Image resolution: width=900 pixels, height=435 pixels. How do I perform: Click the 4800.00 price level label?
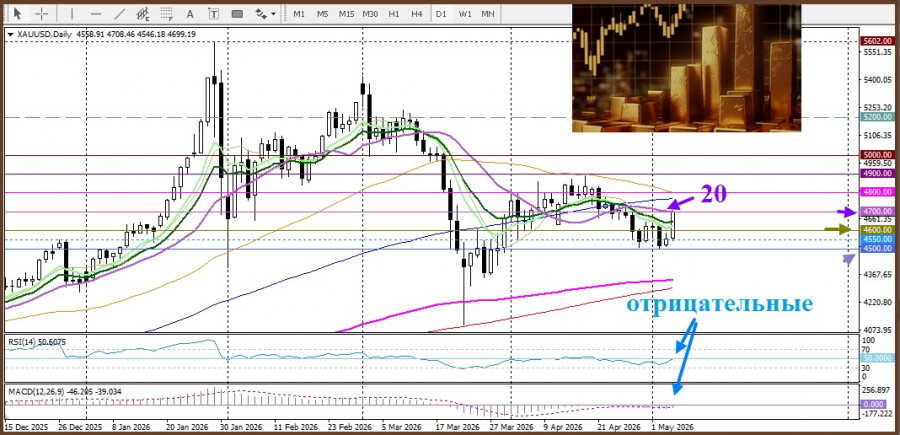(878, 192)
